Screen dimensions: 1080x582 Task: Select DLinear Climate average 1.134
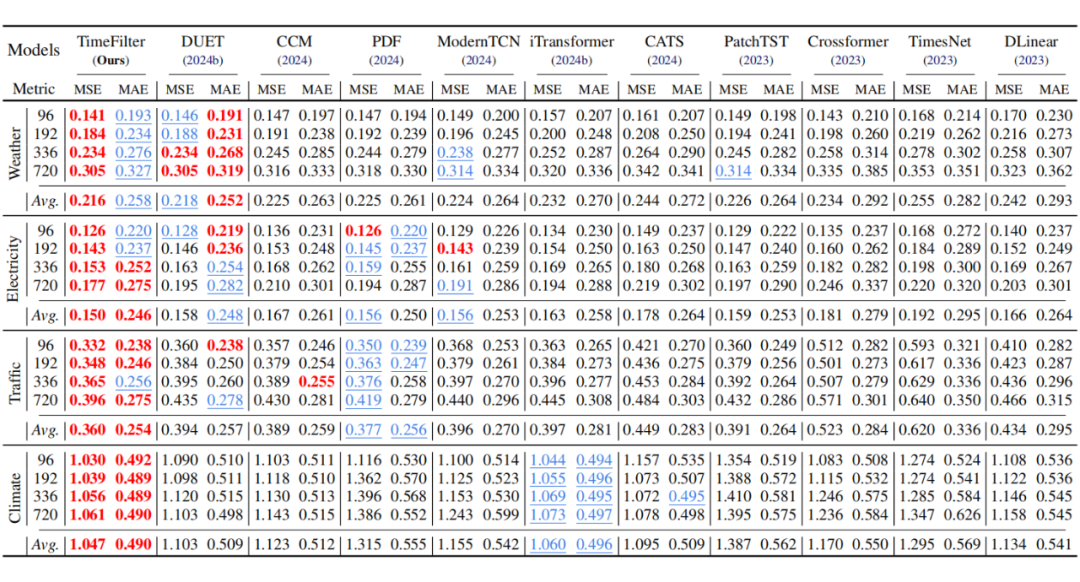click(1008, 545)
